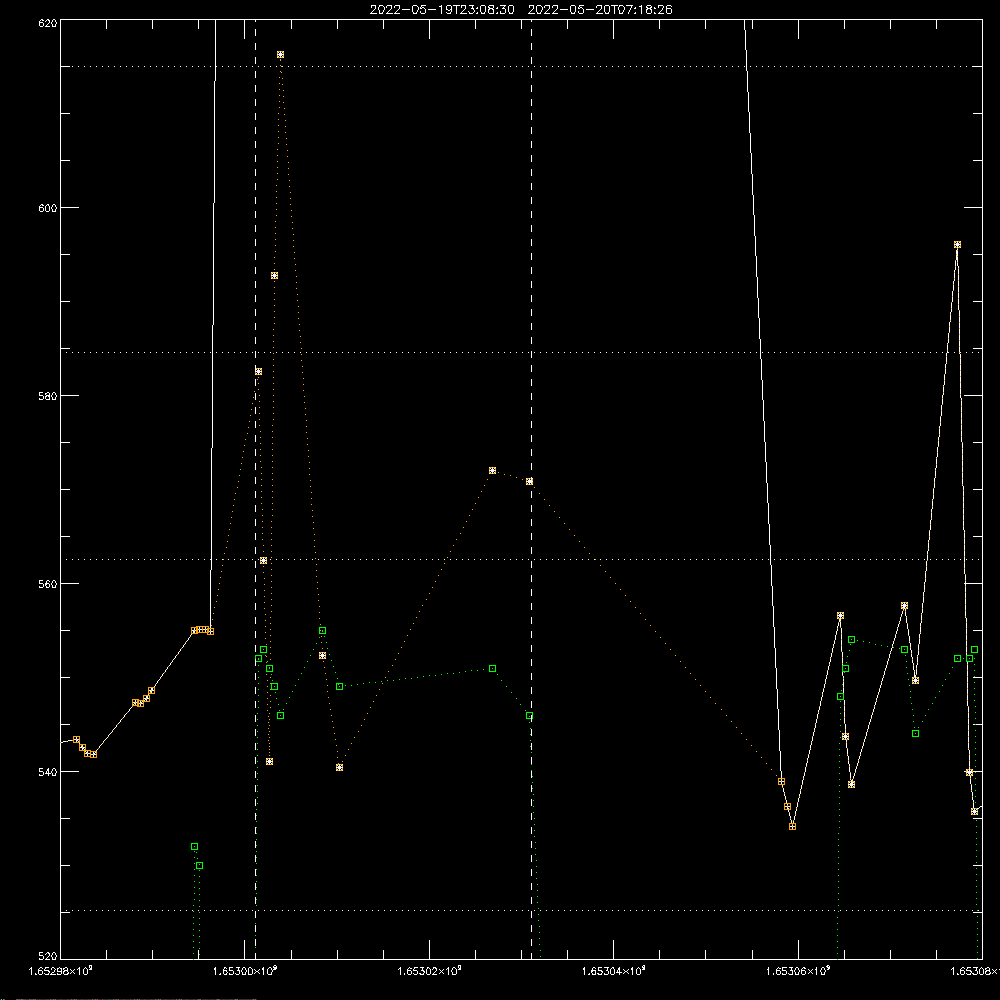Select orange point near 571 beside second dashed line

529,481
